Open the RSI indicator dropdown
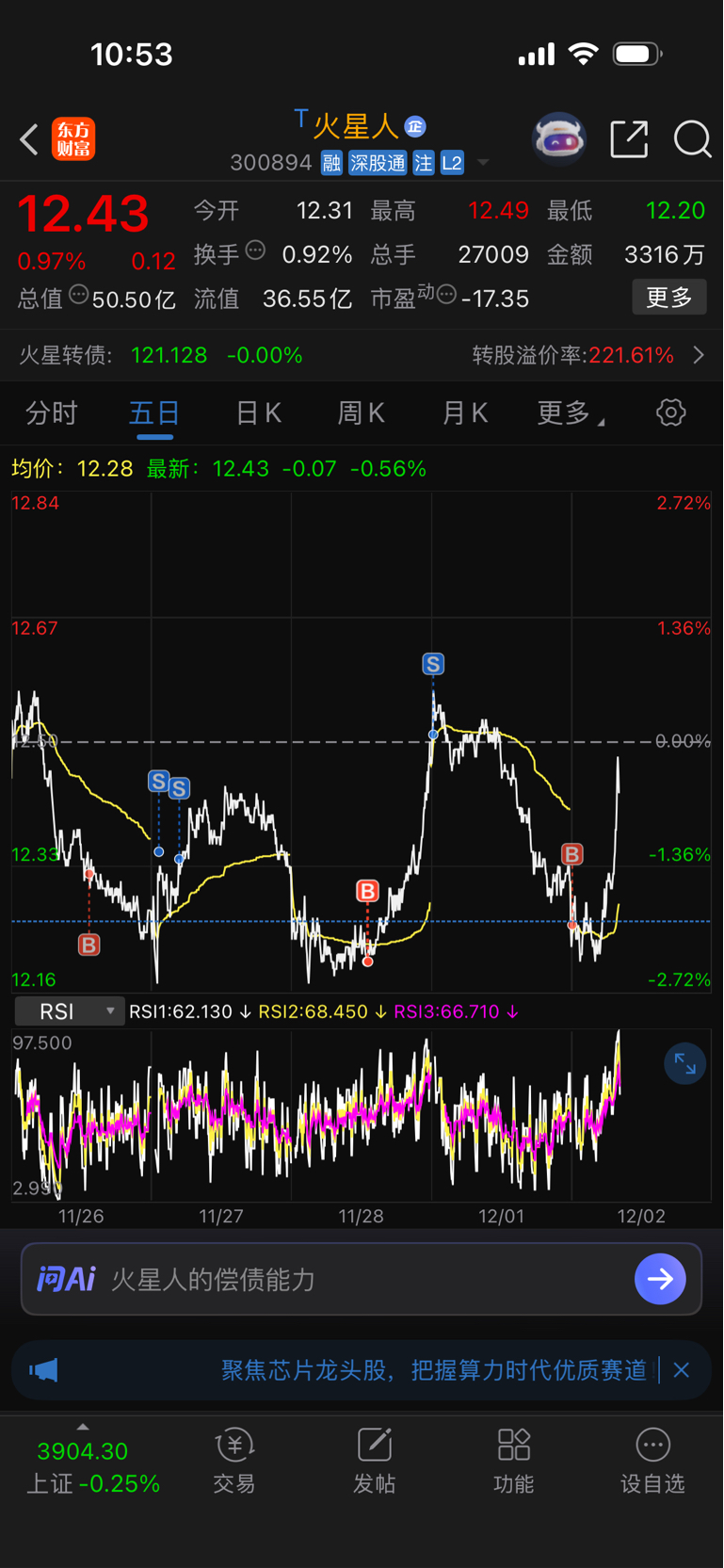The image size is (724, 1568). coord(70,1011)
